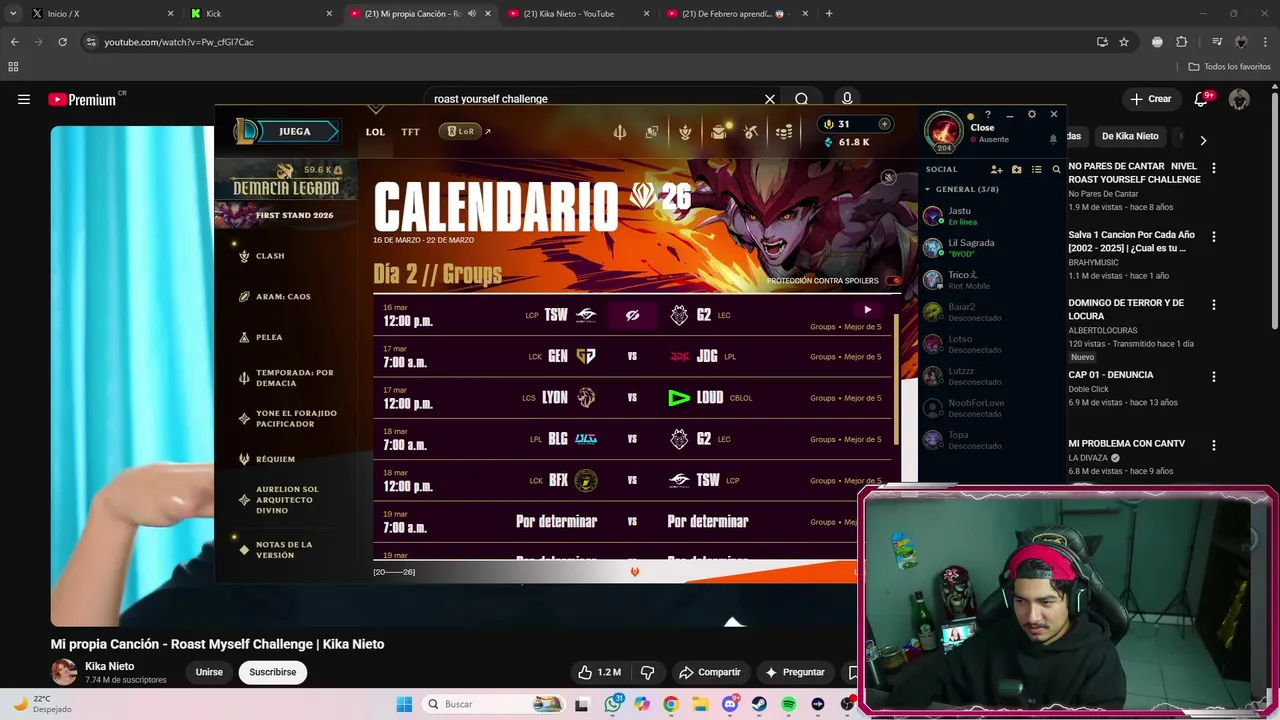1280x720 pixels.
Task: Search friends with Social magnifier icon
Action: pyautogui.click(x=1056, y=170)
